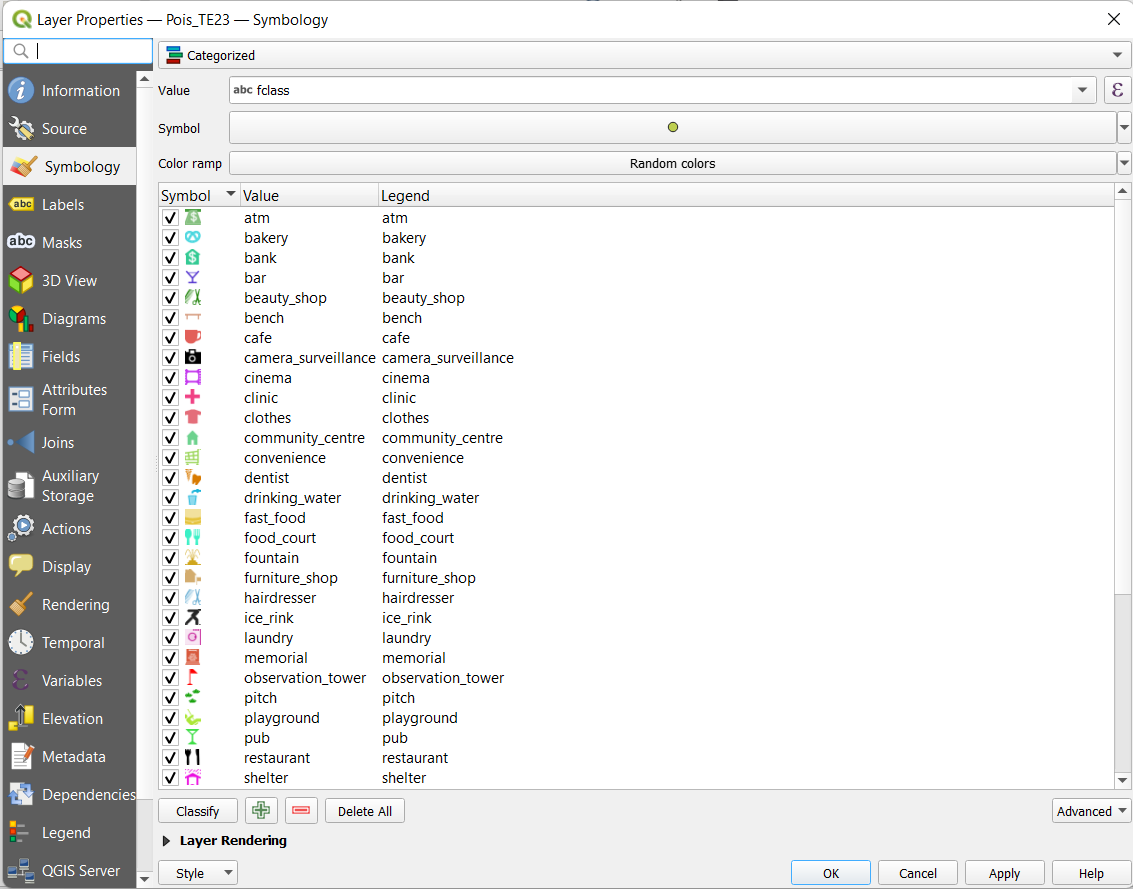Click the red minus remove category icon
The width and height of the screenshot is (1133, 889).
point(301,811)
